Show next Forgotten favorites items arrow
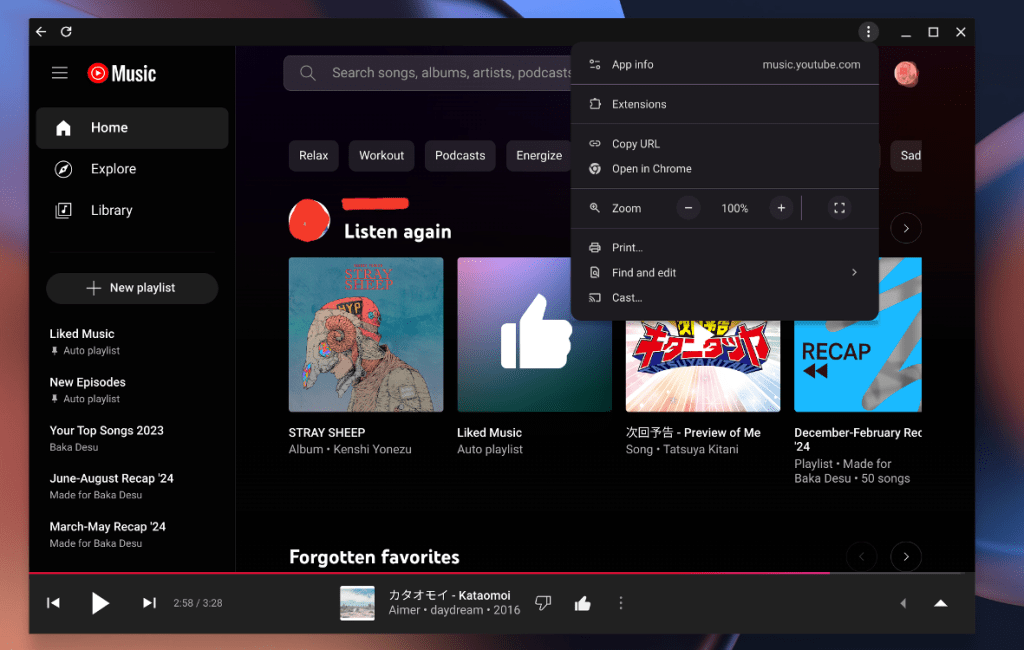 point(906,557)
